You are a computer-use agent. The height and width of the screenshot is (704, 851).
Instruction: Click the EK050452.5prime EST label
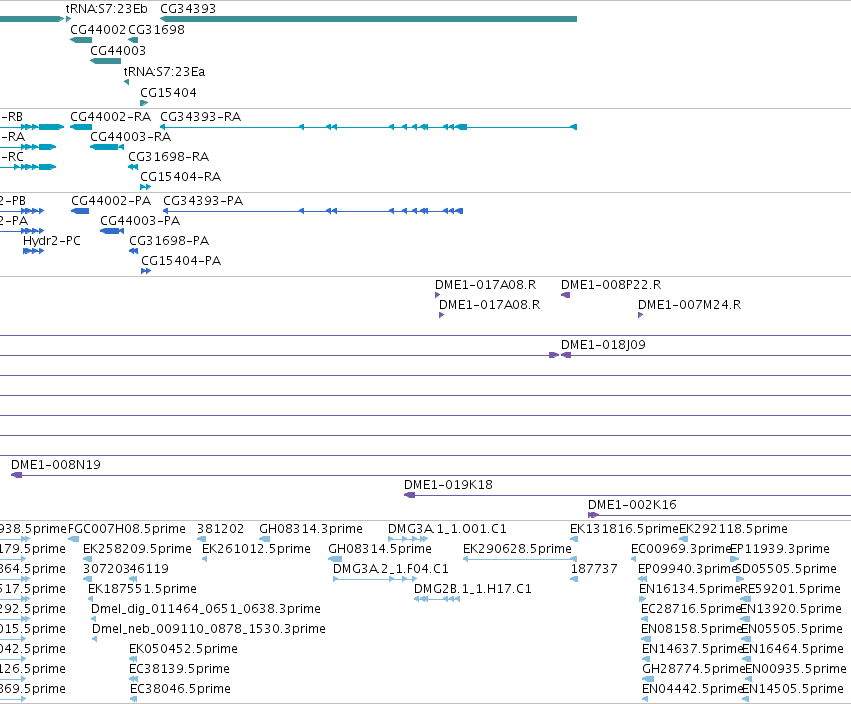(x=183, y=650)
